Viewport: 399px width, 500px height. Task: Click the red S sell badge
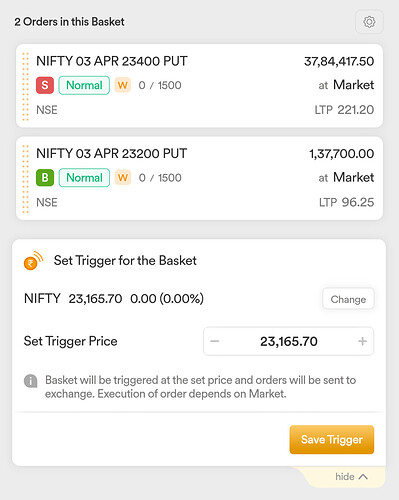(45, 85)
